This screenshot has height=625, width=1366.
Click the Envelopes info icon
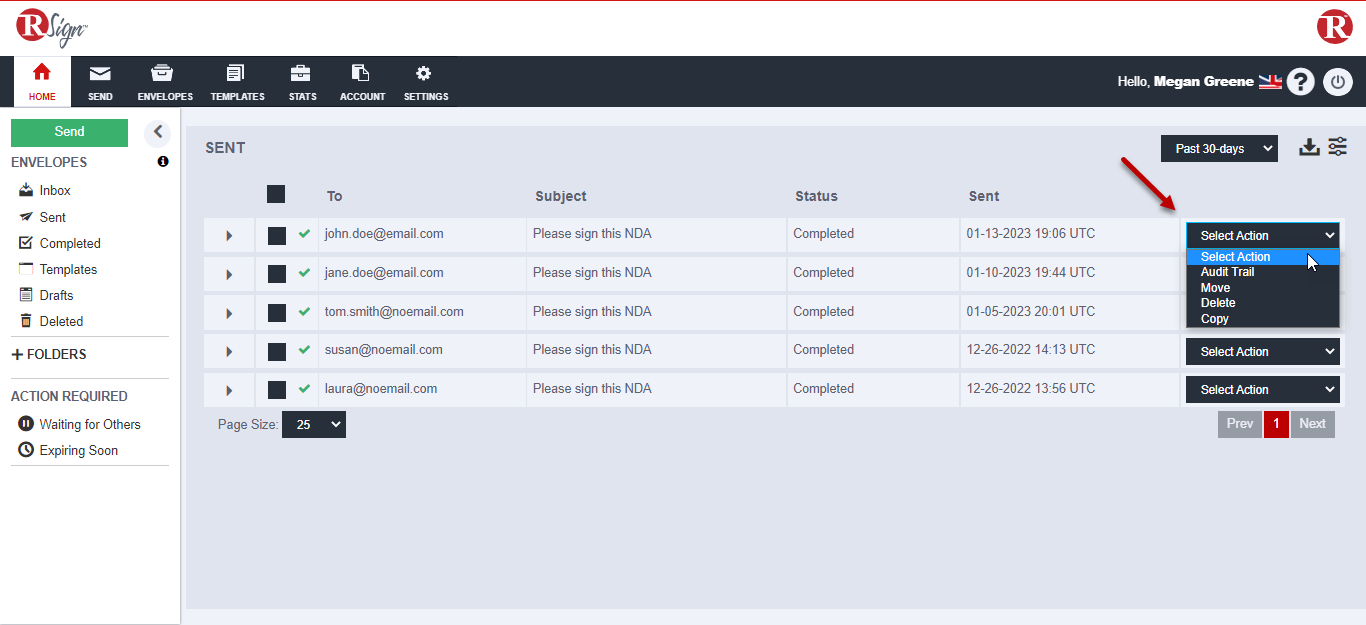coord(163,162)
